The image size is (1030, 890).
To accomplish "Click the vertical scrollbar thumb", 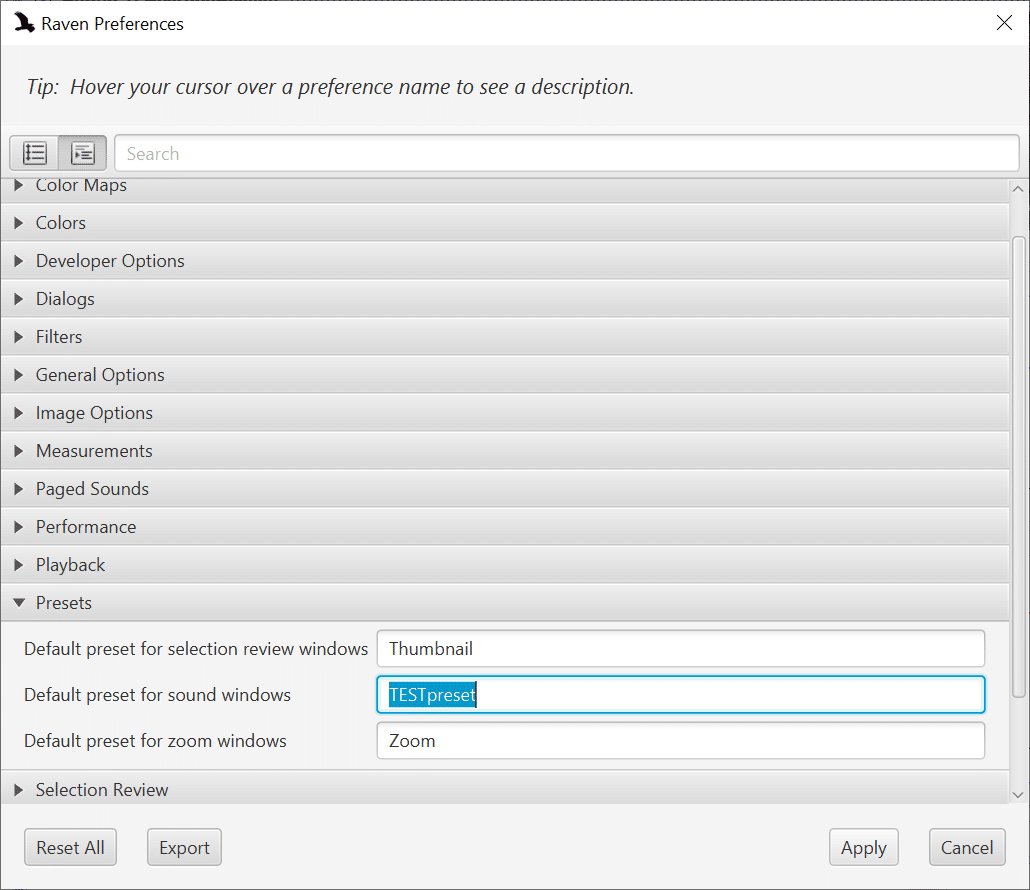I will click(x=1019, y=467).
